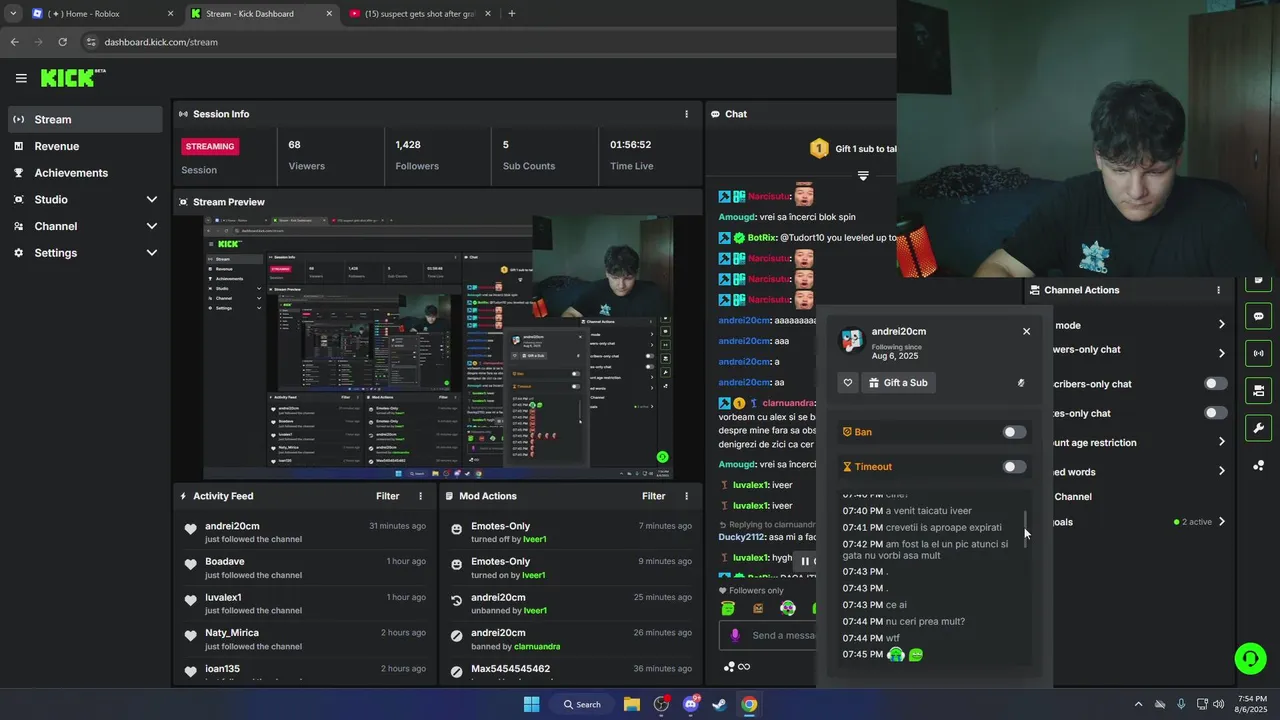Expand followers-only chat chevron
The image size is (1280, 720).
click(x=1221, y=353)
